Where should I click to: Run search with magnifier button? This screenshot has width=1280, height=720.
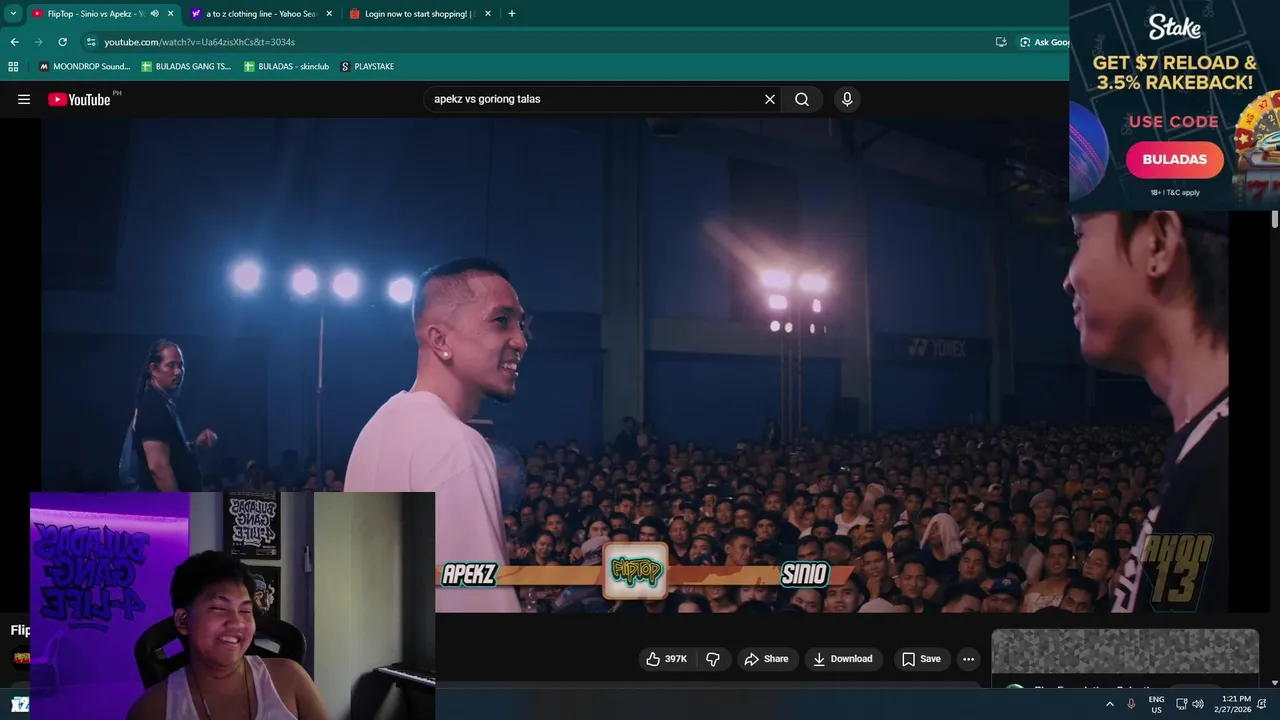[x=802, y=99]
